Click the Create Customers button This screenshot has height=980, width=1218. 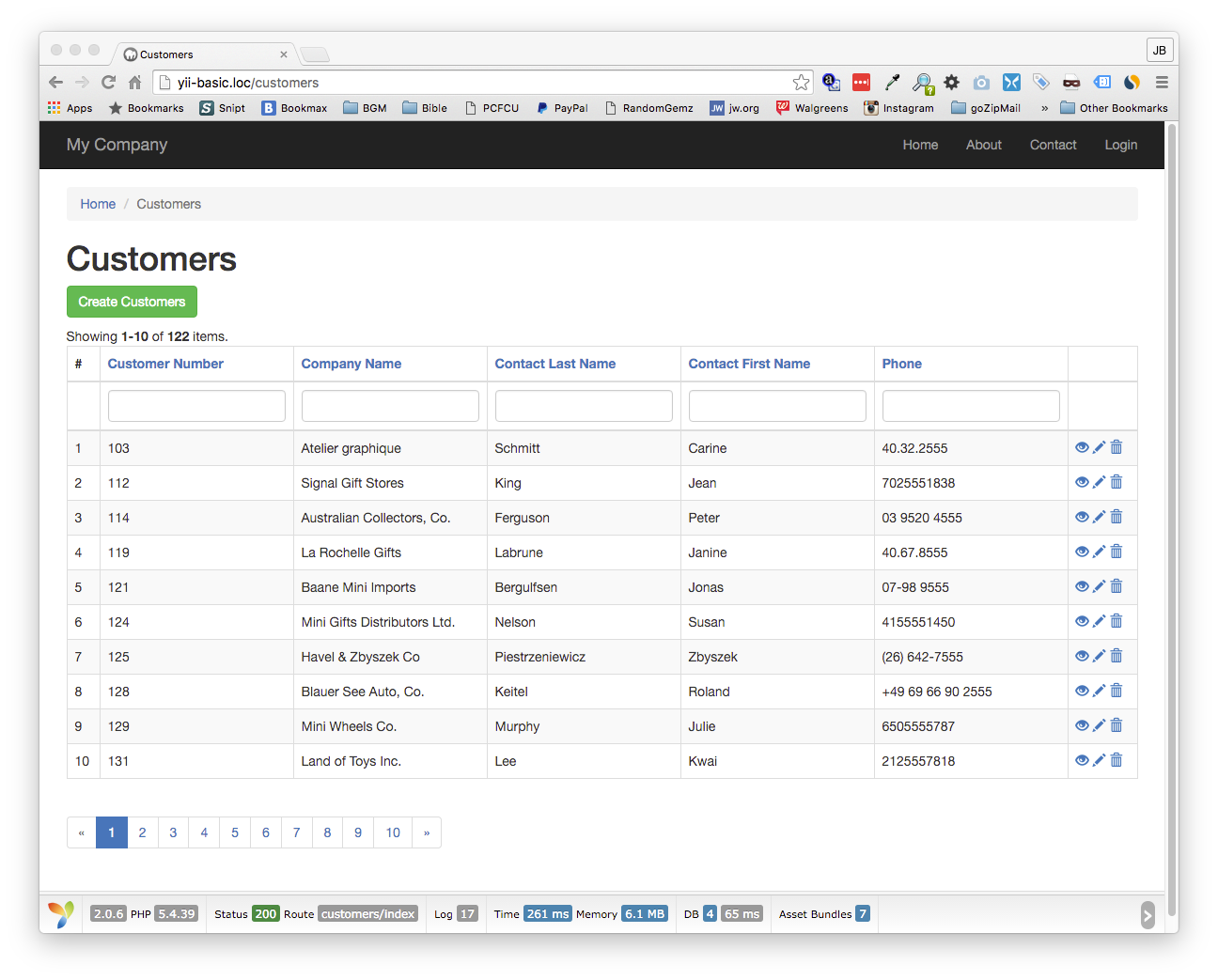click(x=132, y=302)
